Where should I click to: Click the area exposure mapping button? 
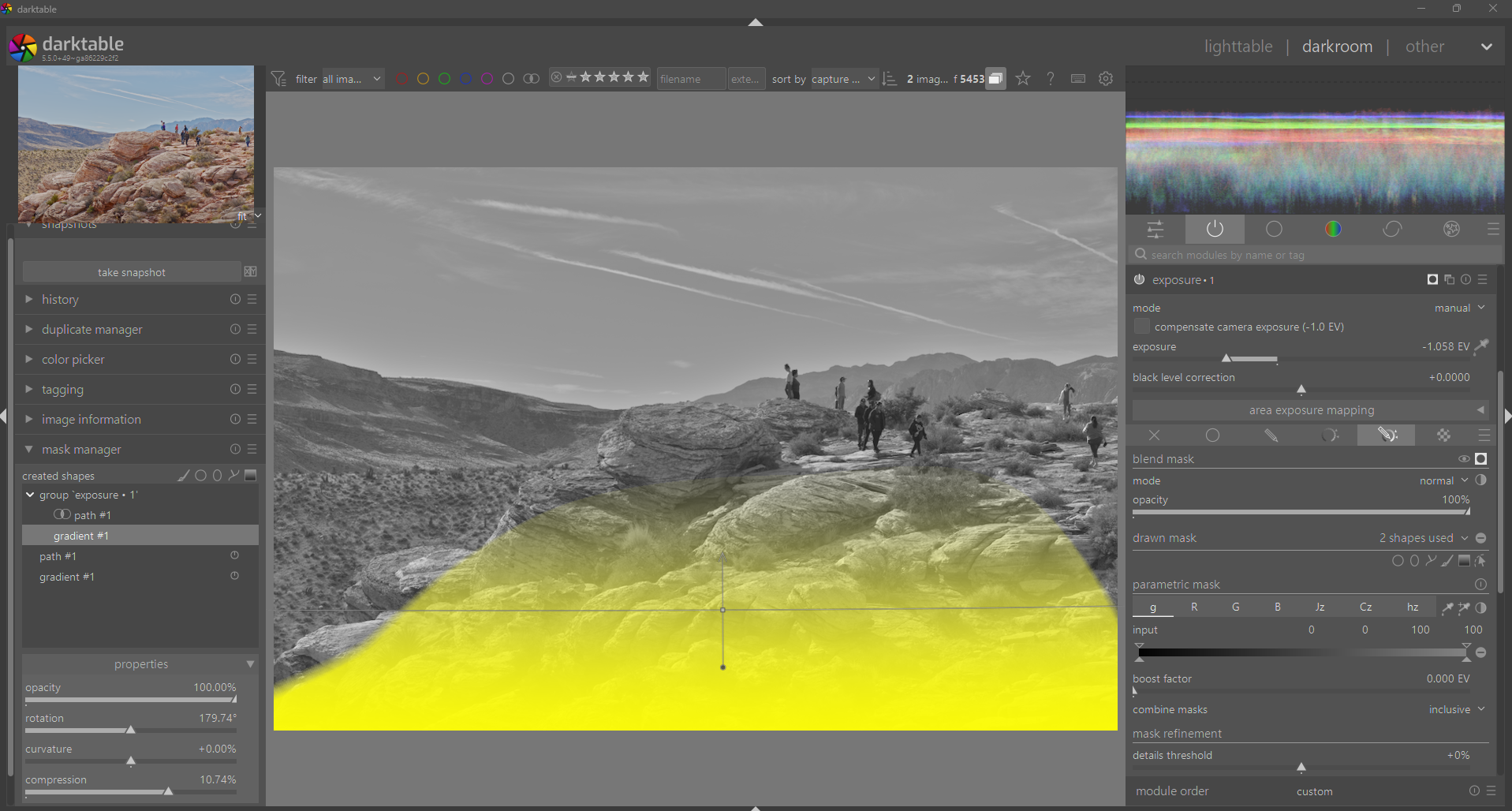pyautogui.click(x=1310, y=410)
